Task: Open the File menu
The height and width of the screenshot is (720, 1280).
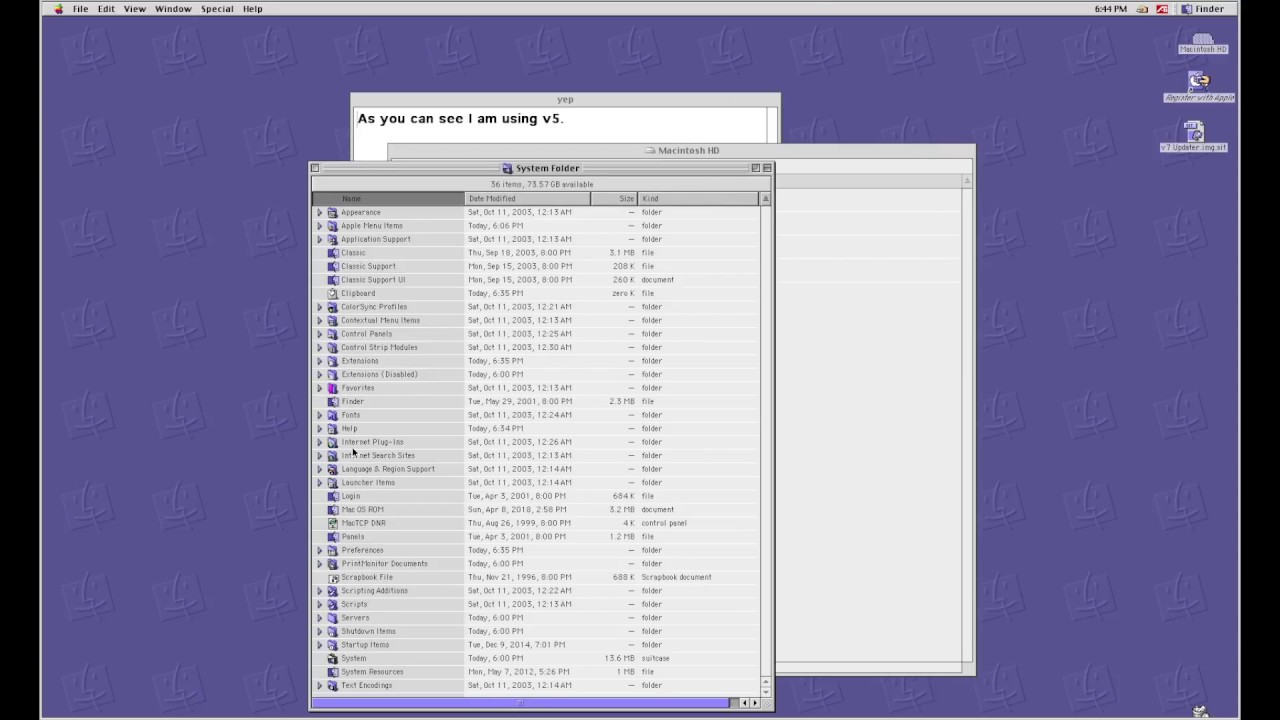Action: [80, 9]
